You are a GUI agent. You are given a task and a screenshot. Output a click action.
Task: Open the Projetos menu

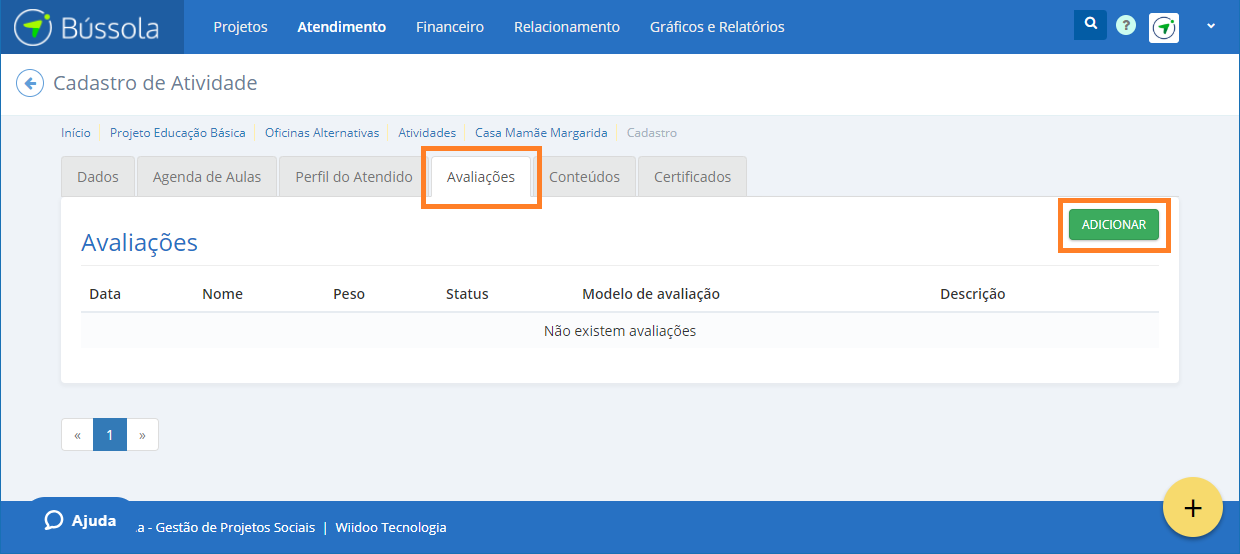tap(240, 27)
